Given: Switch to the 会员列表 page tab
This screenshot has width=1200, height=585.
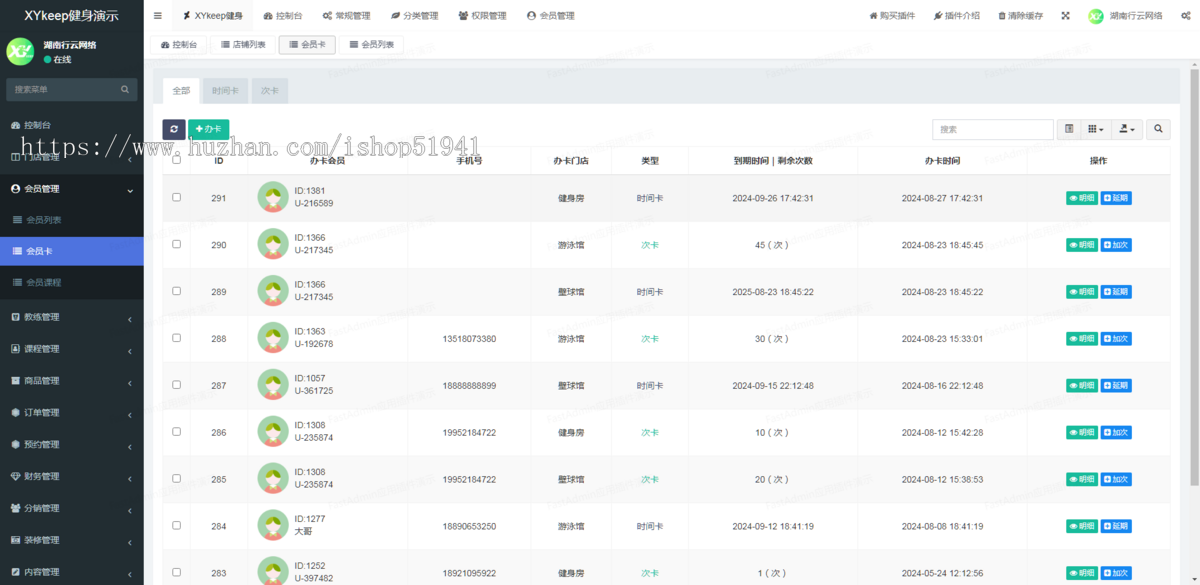Looking at the screenshot, I should pyautogui.click(x=371, y=45).
